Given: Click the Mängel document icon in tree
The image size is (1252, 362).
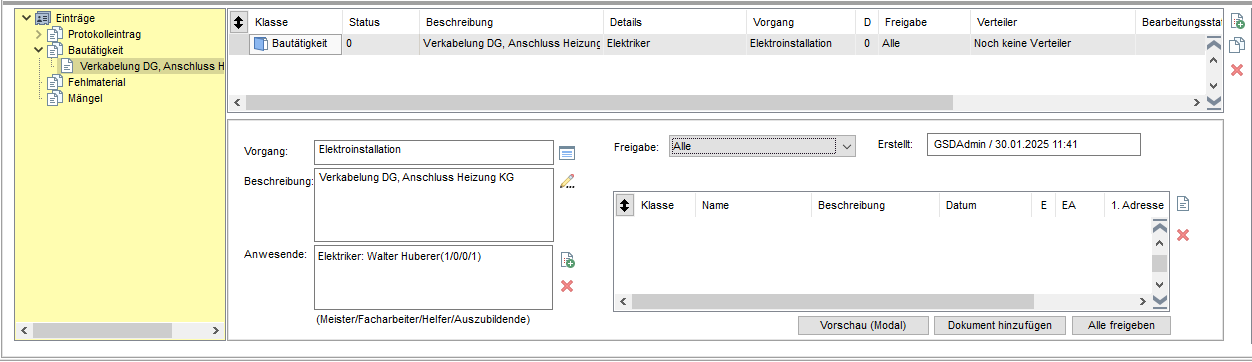Looking at the screenshot, I should pos(55,98).
